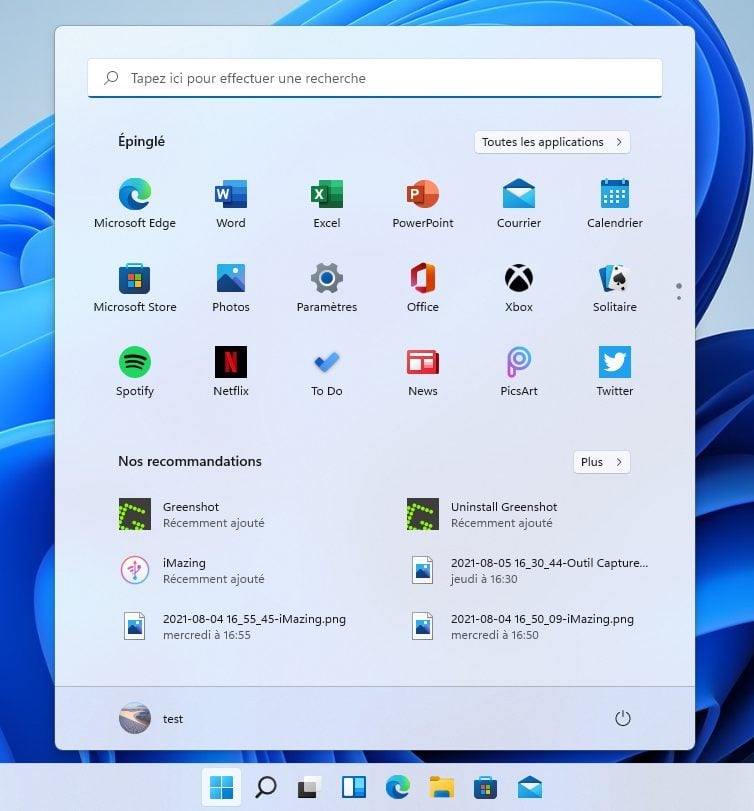Open Search from the taskbar
Viewport: 754px width, 811px height.
[x=266, y=787]
